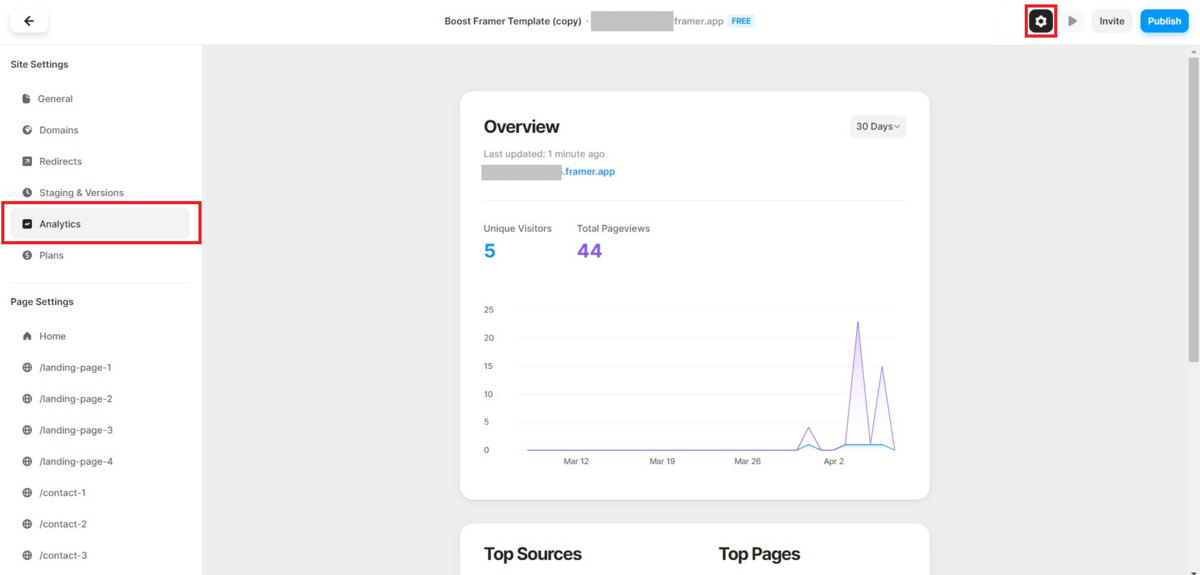
Task: Click the Redirects arrow icon
Action: point(27,161)
